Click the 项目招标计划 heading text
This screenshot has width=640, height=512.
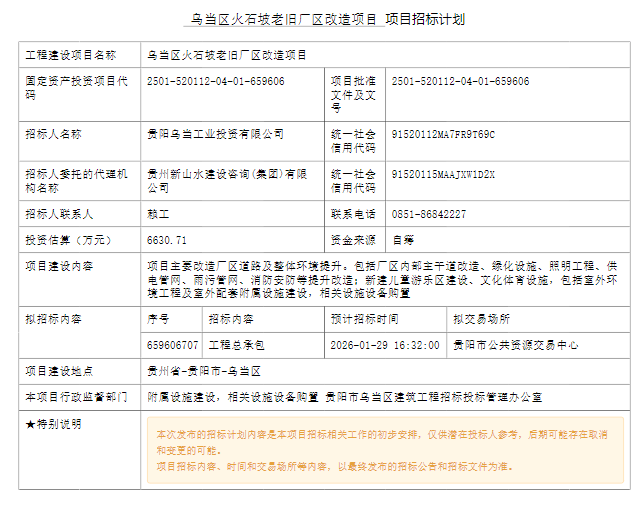pyautogui.click(x=425, y=20)
